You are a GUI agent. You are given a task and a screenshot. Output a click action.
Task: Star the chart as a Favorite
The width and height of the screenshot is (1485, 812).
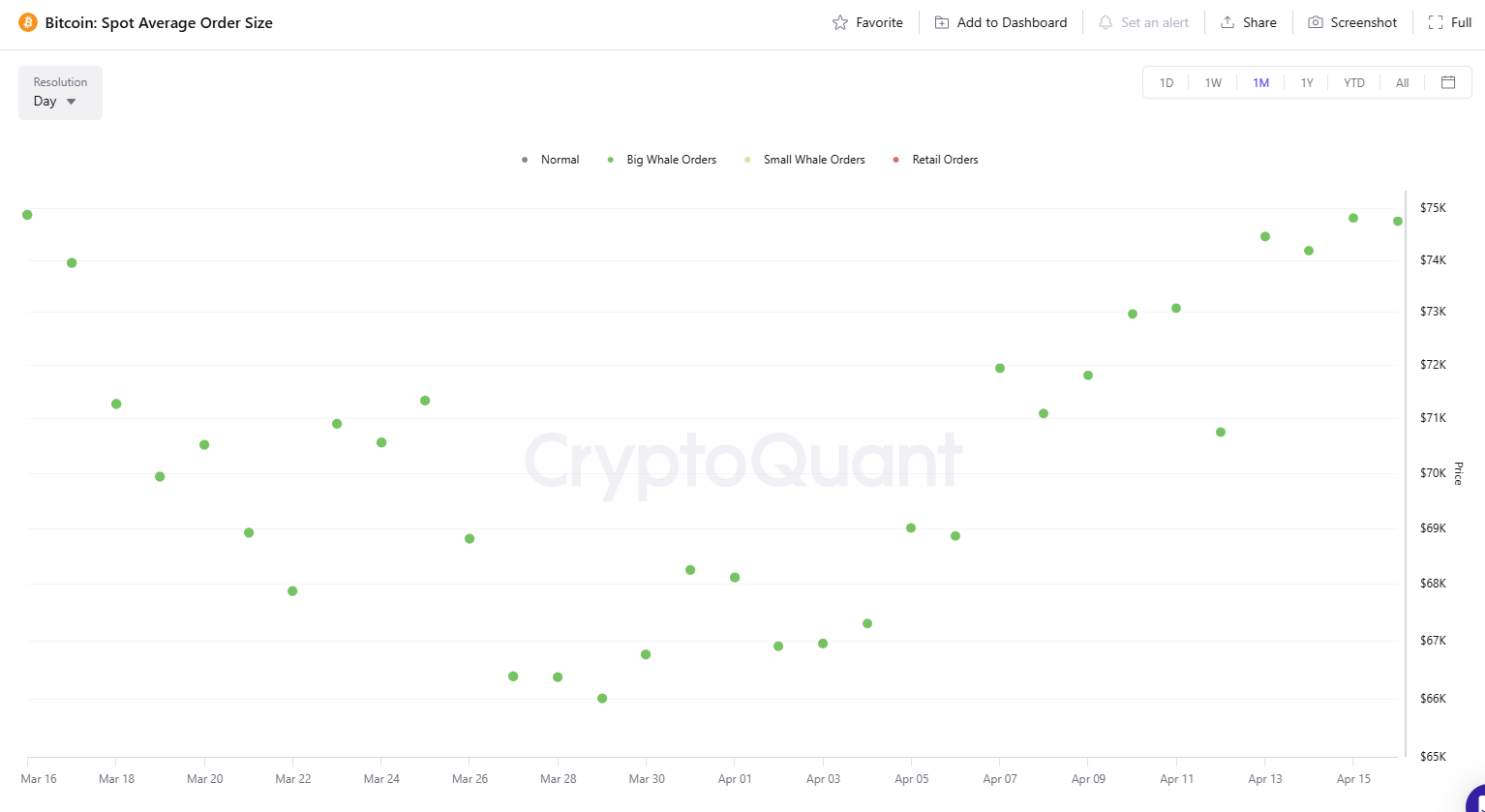click(866, 21)
